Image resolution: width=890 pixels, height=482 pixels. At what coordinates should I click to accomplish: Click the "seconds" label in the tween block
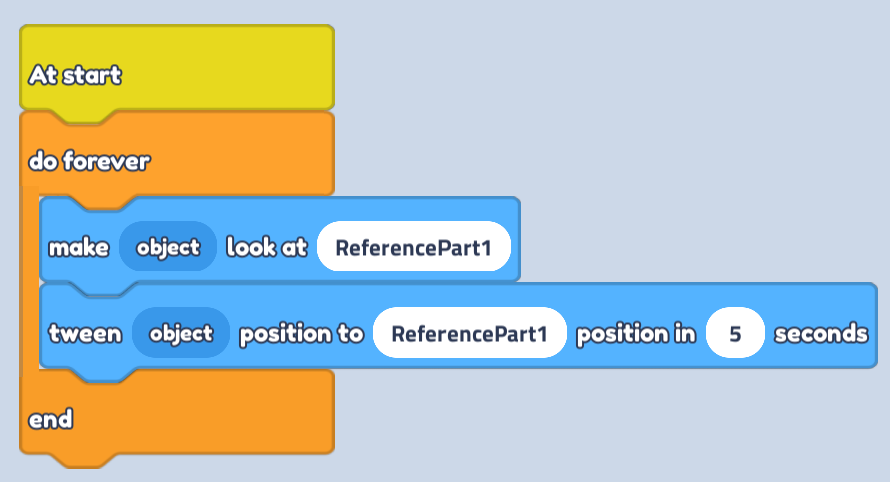(x=821, y=333)
